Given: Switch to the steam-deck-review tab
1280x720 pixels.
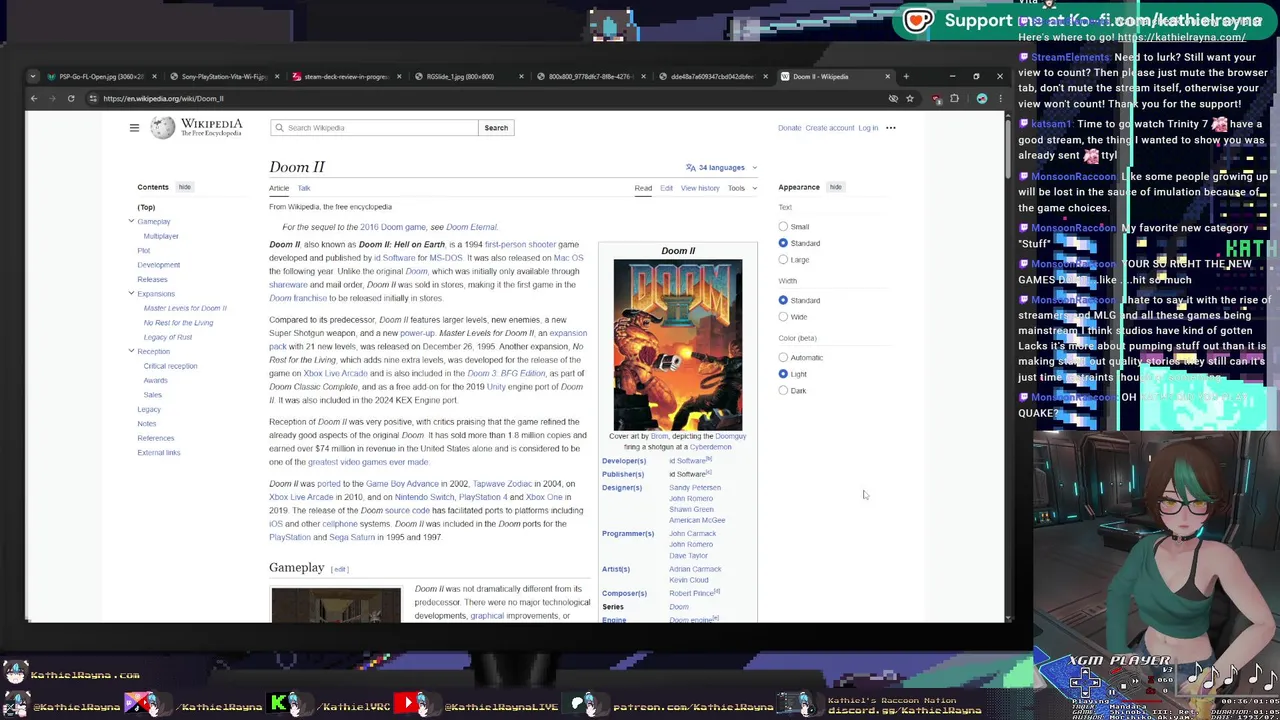Looking at the screenshot, I should tap(346, 76).
